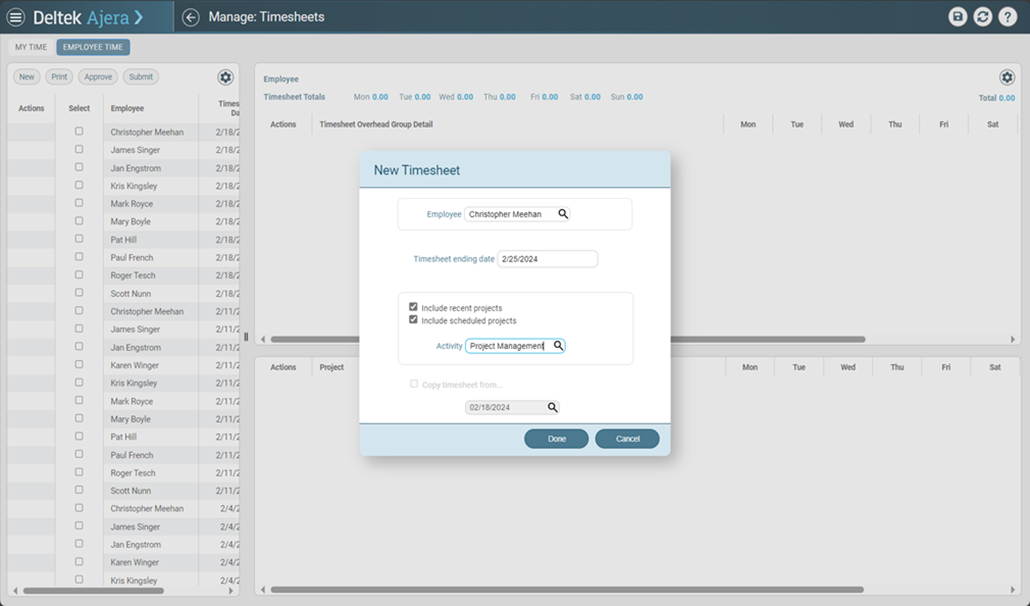Uncheck Include scheduled projects
This screenshot has height=606, width=1030.
point(413,320)
